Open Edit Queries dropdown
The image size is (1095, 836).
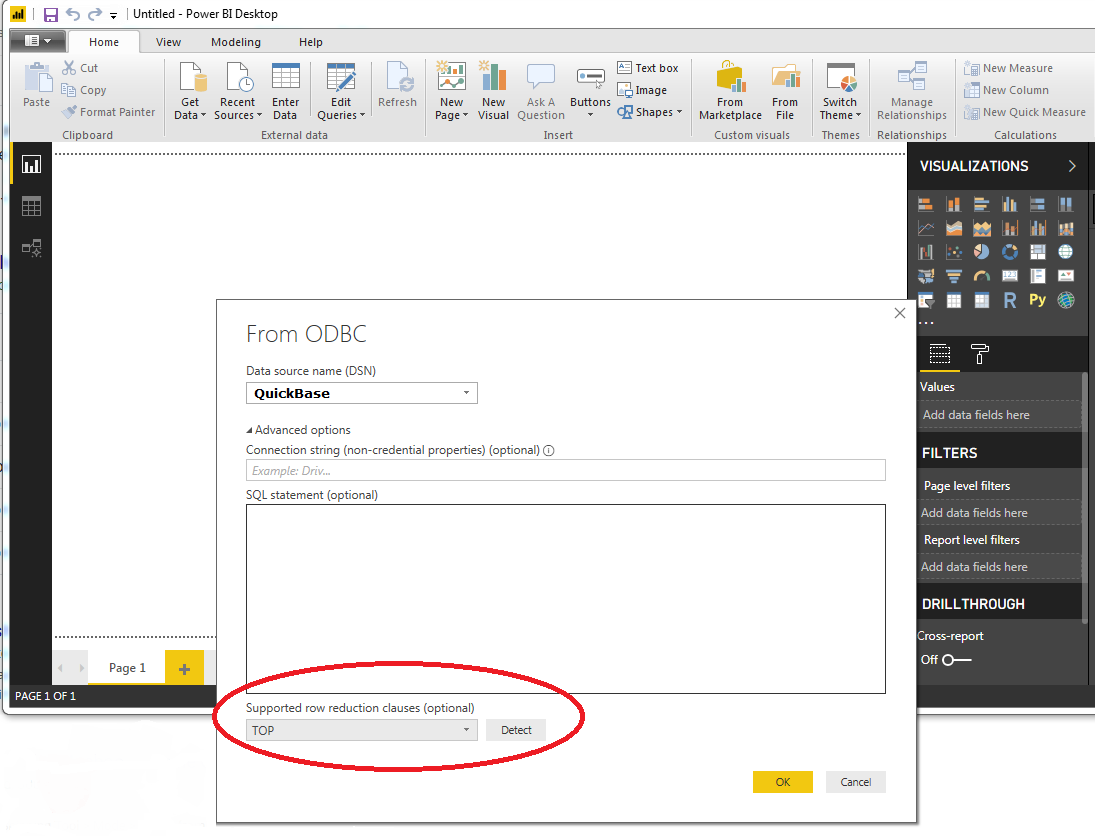341,91
